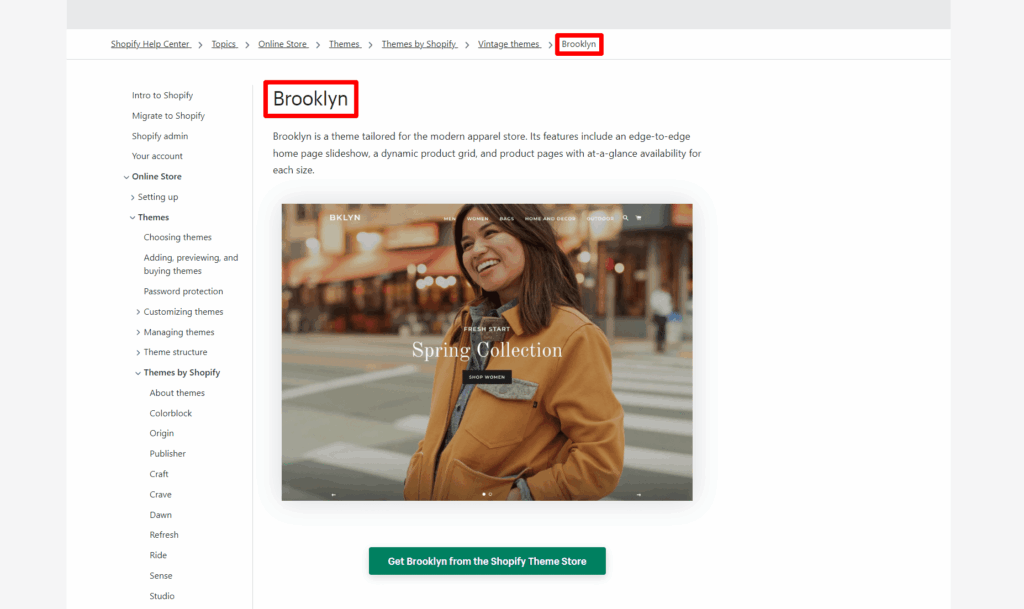Click SHOP WOMEN button in preview
The height and width of the screenshot is (609, 1024).
[487, 377]
